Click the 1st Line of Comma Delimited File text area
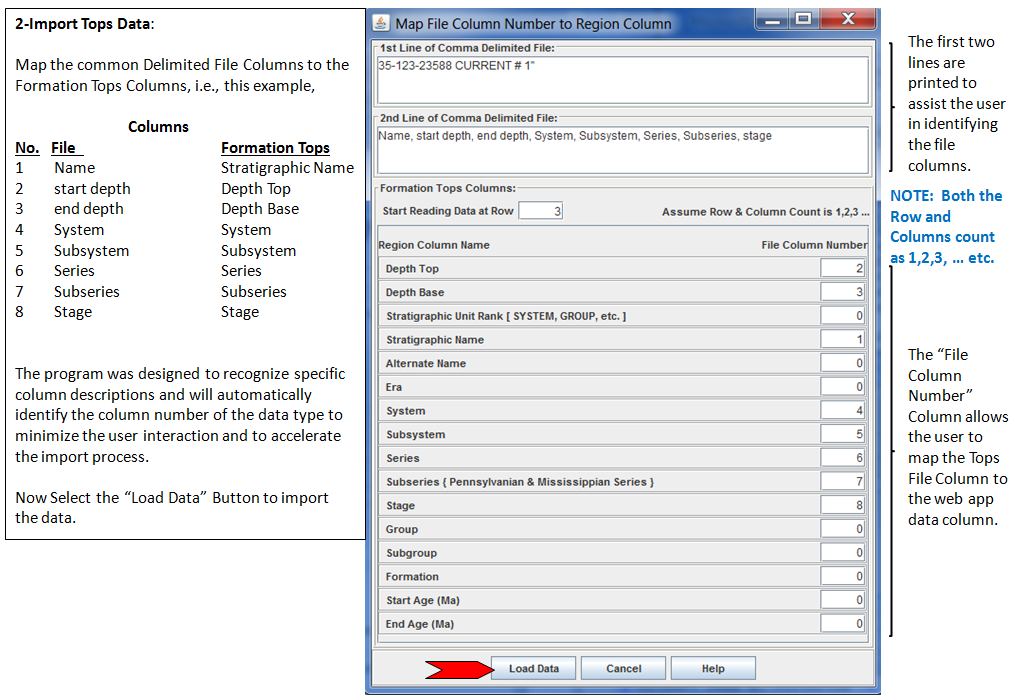The width and height of the screenshot is (1017, 700). point(623,80)
